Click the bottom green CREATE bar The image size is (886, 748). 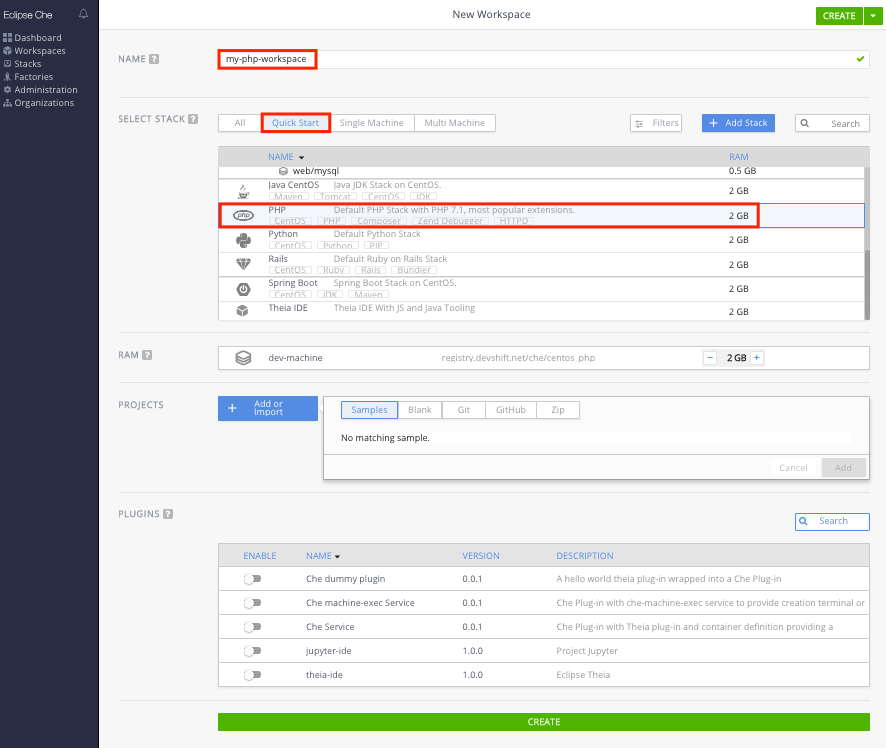(x=544, y=722)
